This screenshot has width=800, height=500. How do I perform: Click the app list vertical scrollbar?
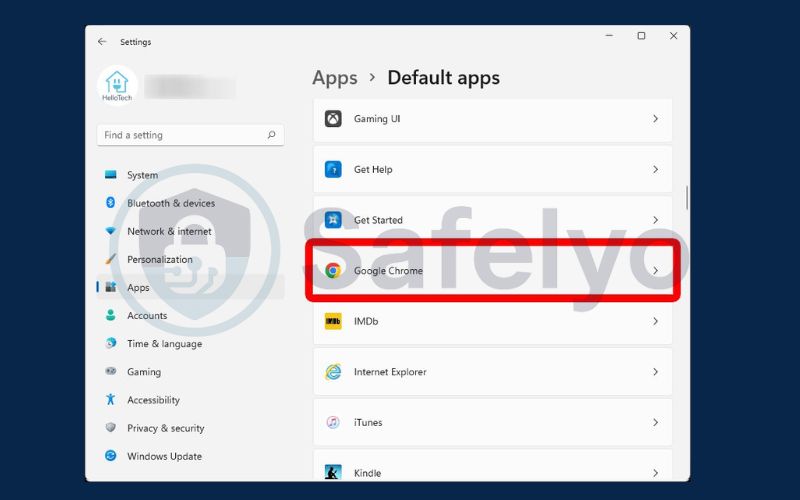click(x=687, y=198)
